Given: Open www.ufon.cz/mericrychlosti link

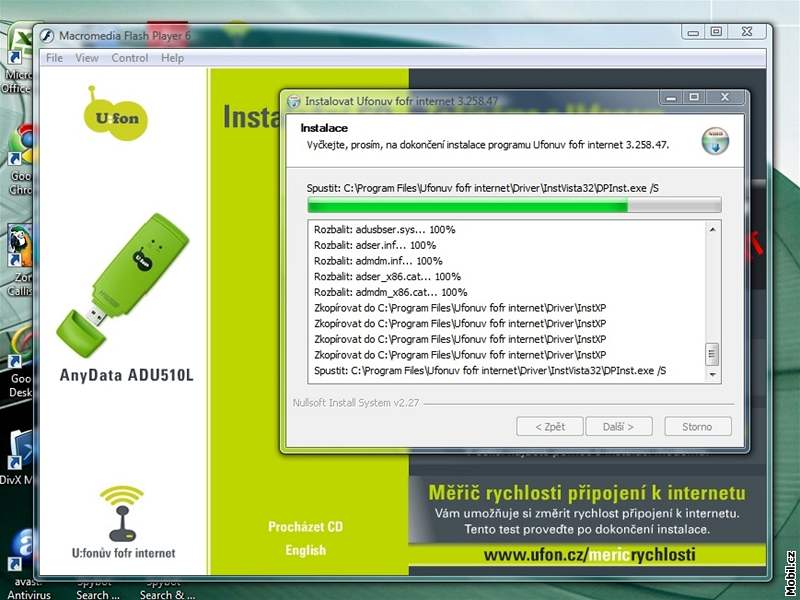Looking at the screenshot, I should tap(589, 555).
